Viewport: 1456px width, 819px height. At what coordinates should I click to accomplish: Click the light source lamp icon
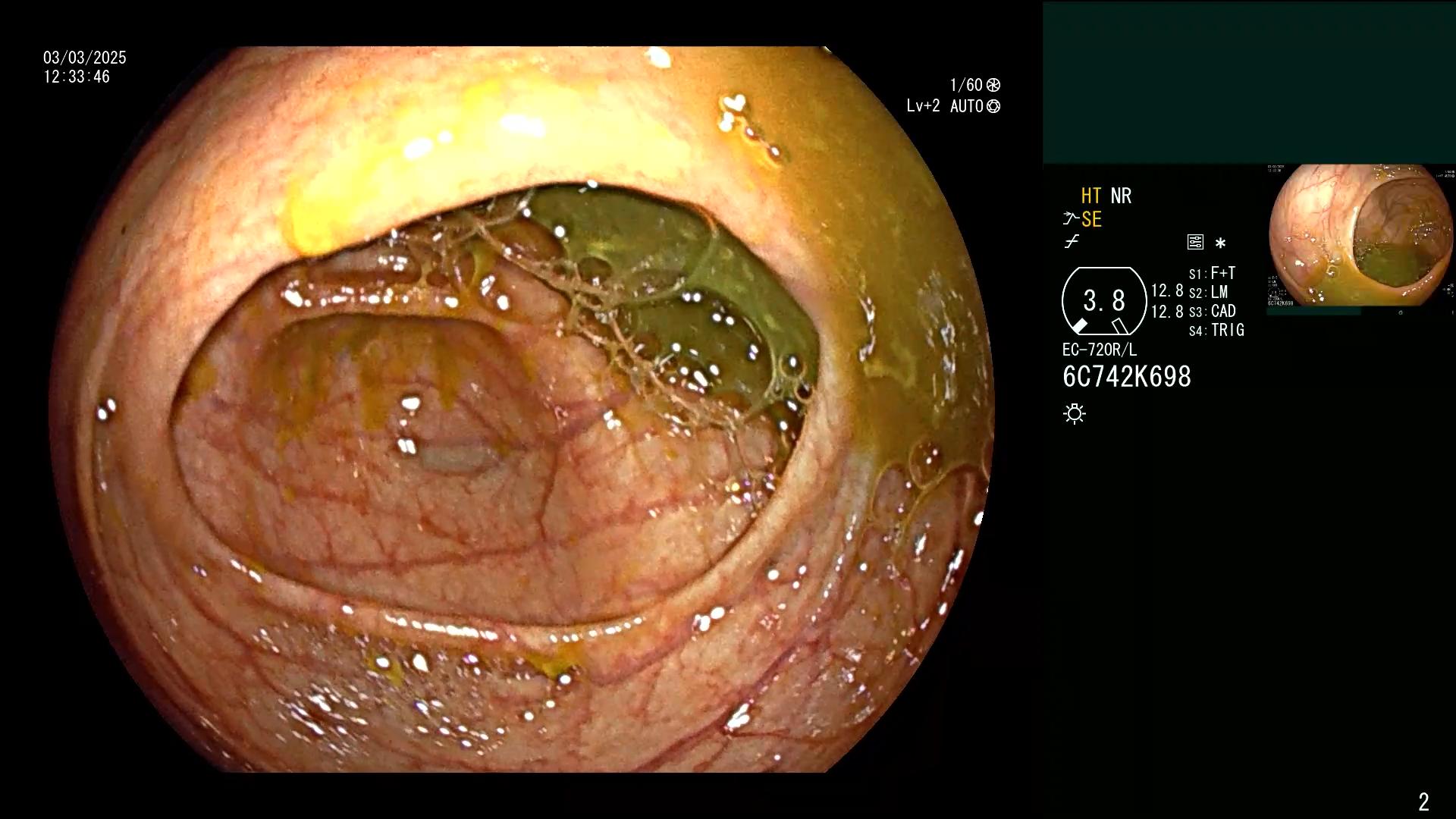tap(1075, 413)
